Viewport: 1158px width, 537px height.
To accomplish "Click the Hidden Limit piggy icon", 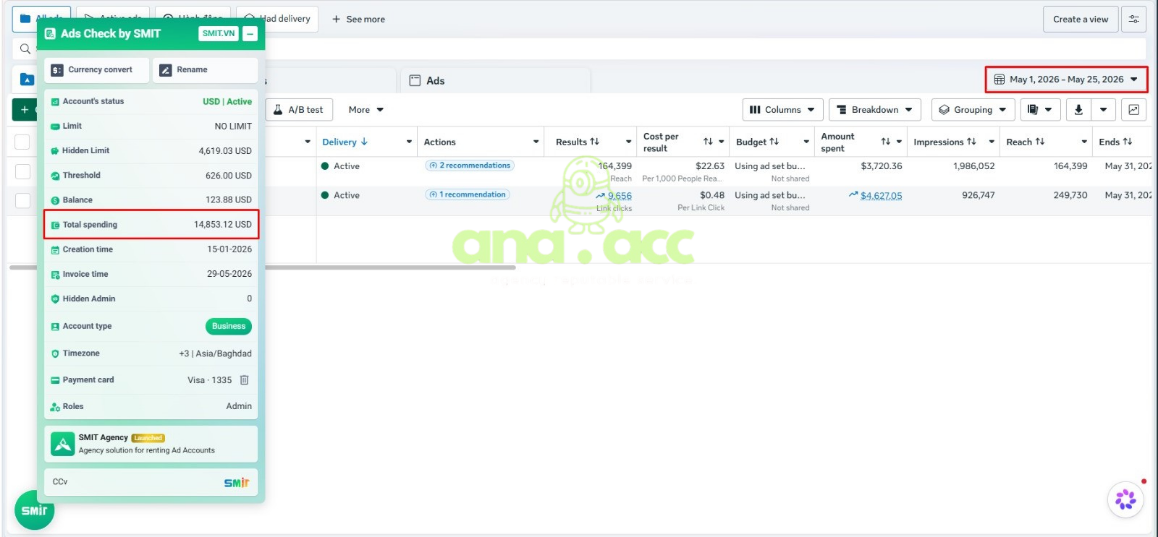I will click(55, 151).
